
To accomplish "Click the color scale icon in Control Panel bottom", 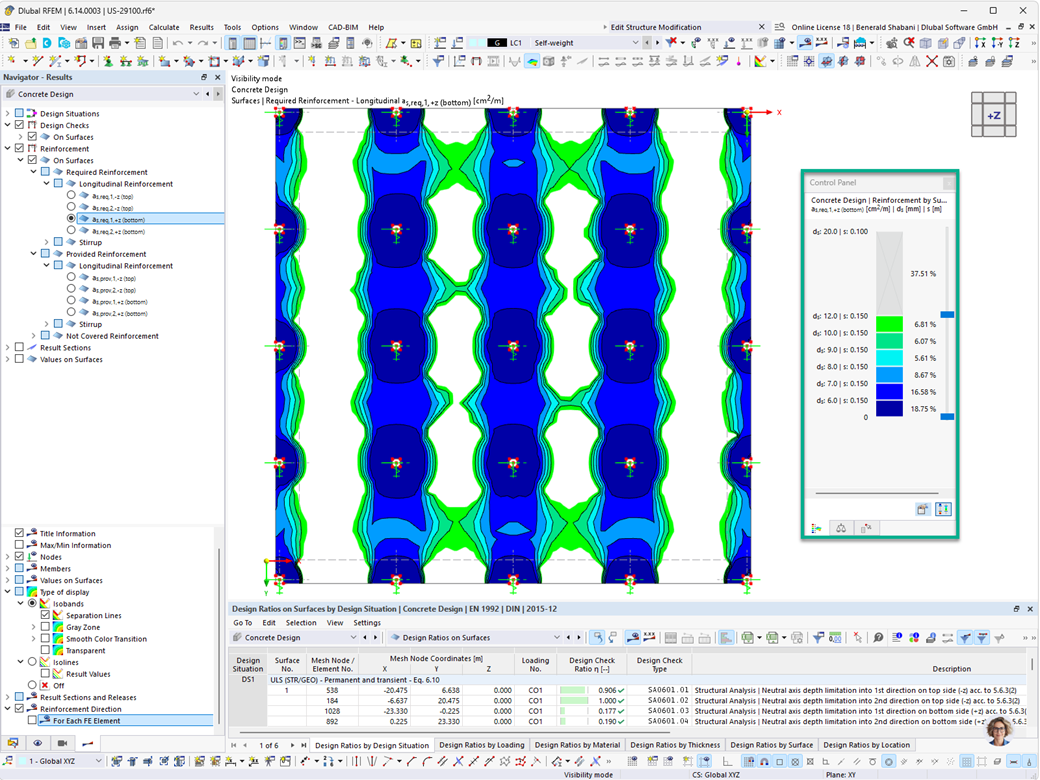I will [x=816, y=529].
